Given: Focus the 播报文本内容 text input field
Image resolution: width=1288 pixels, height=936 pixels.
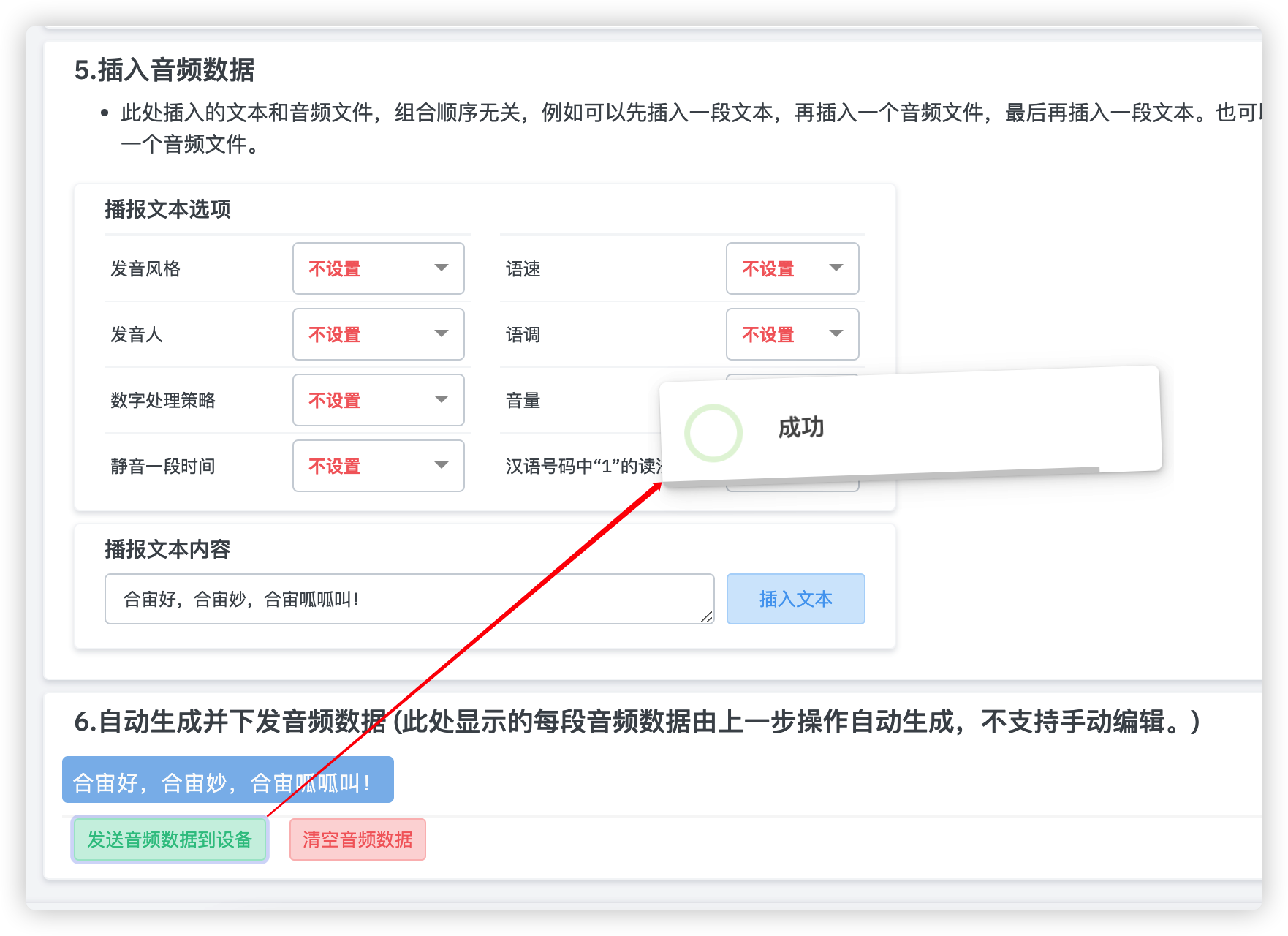Looking at the screenshot, I should pos(409,599).
